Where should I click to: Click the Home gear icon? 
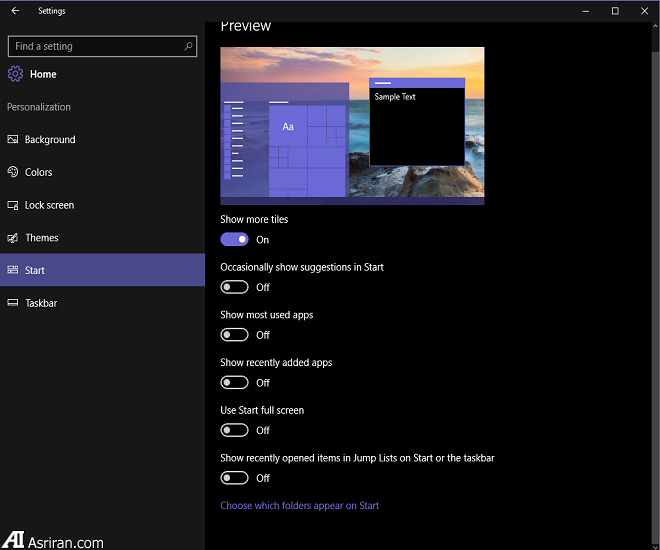[x=15, y=74]
